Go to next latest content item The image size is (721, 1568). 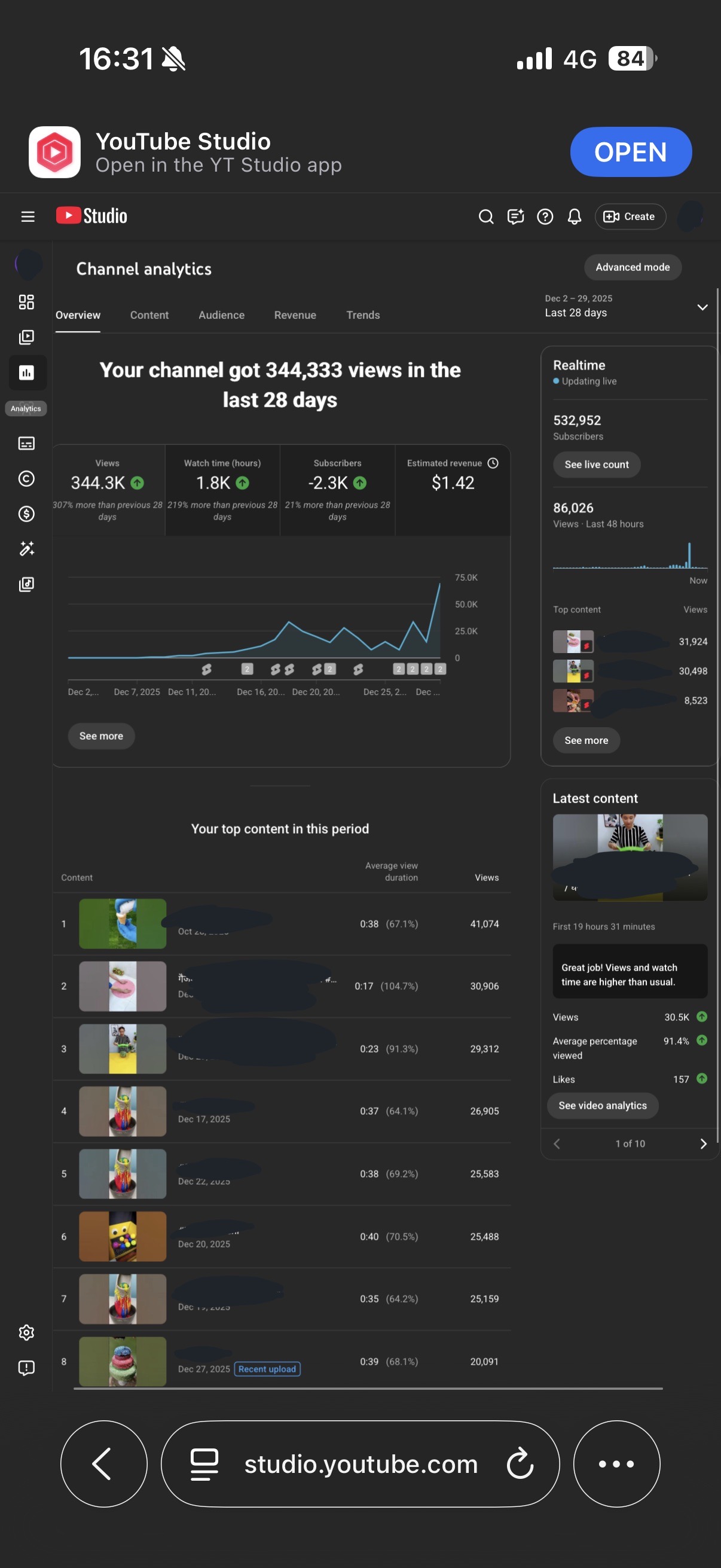point(702,1144)
